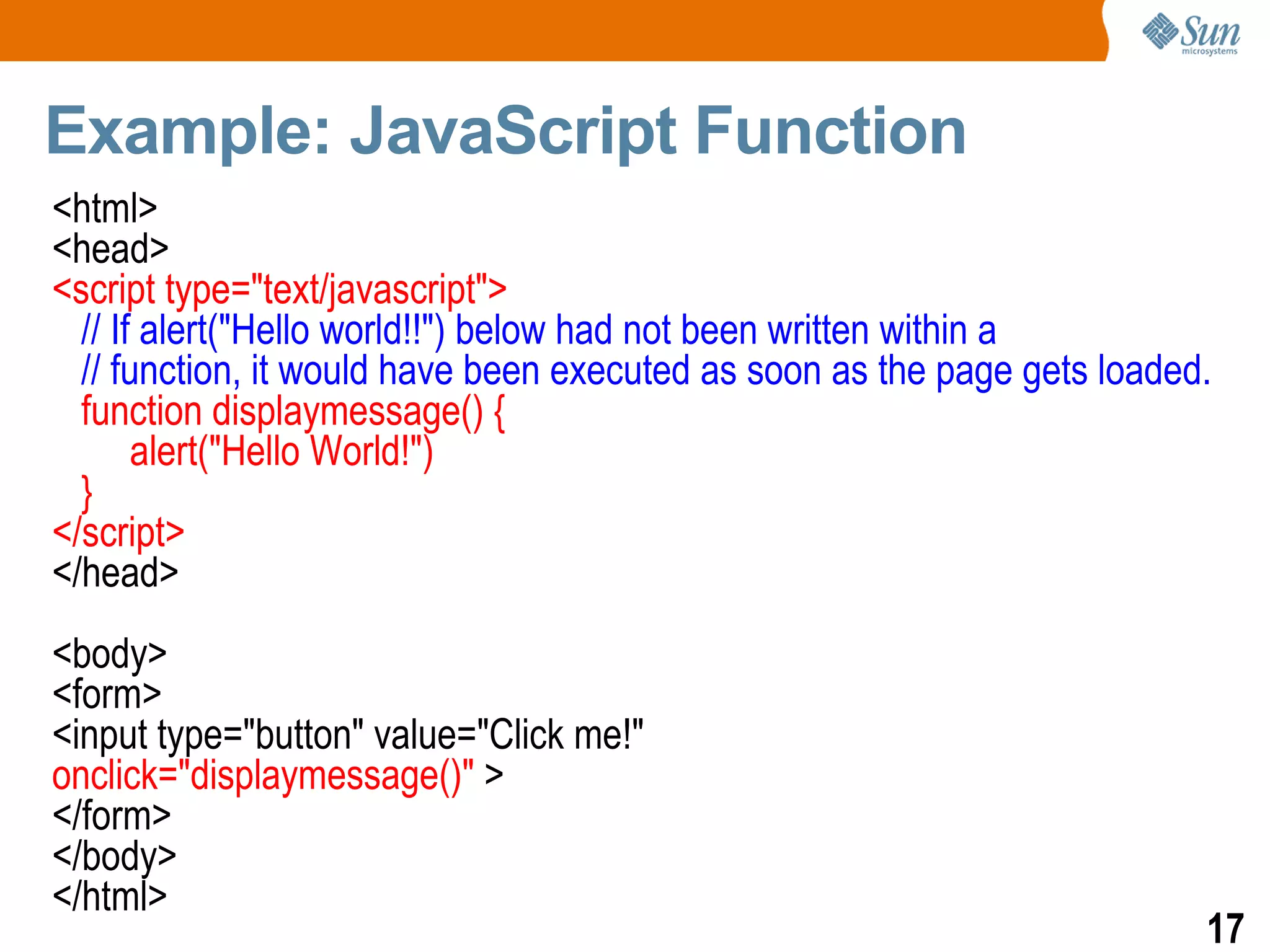Select the opening <head> tag line
1270x952 pixels.
pyautogui.click(x=110, y=249)
